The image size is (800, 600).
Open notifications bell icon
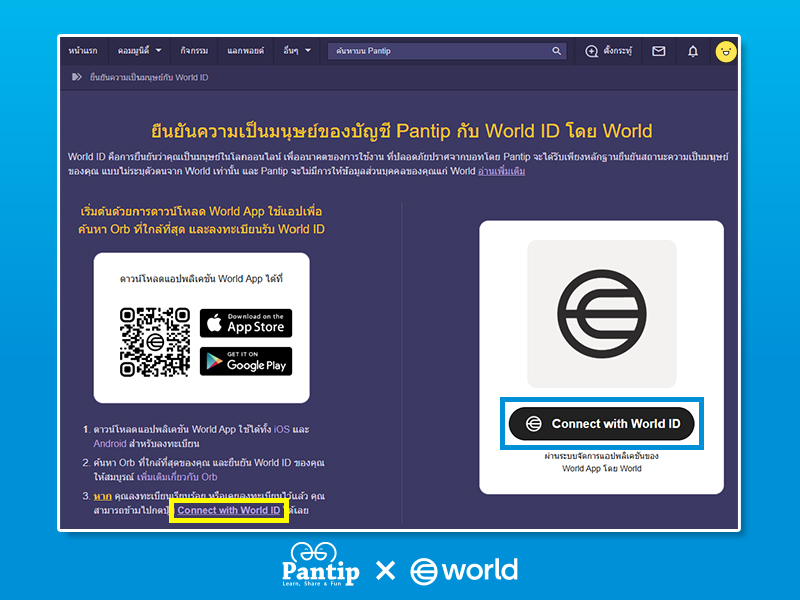click(x=693, y=51)
